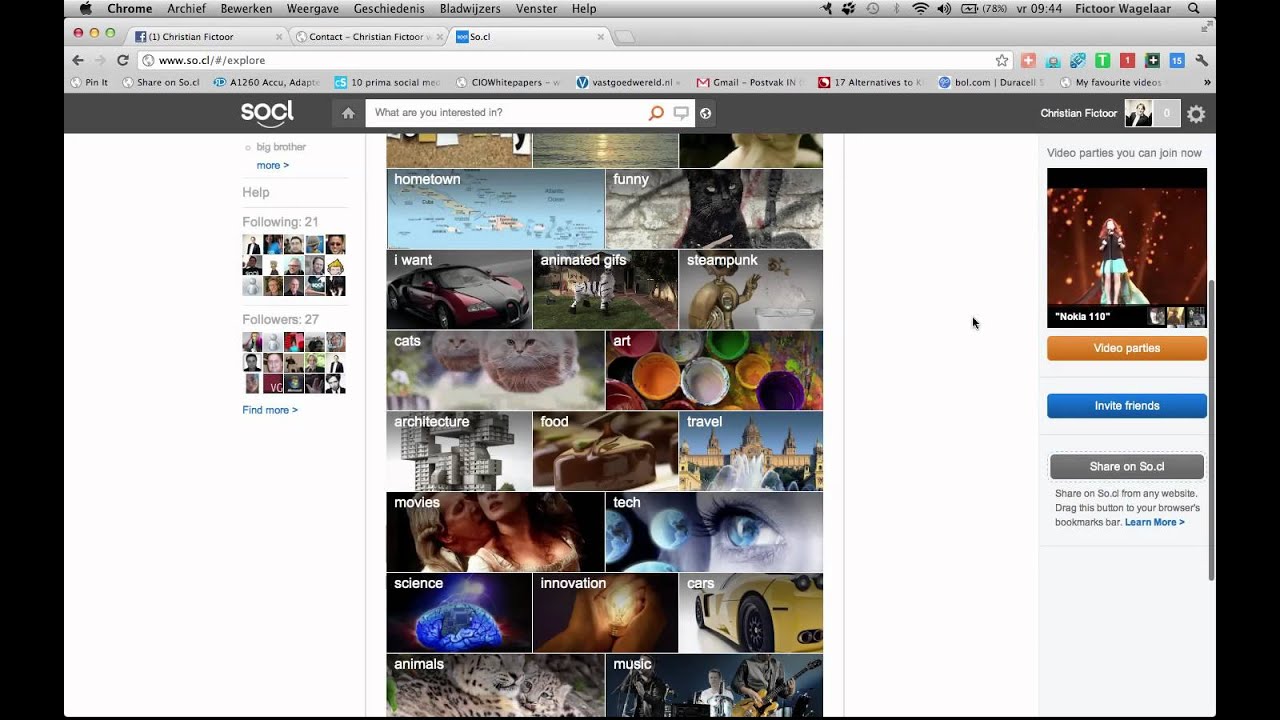Go back with the browser back arrow
This screenshot has width=1280, height=720.
[78, 60]
